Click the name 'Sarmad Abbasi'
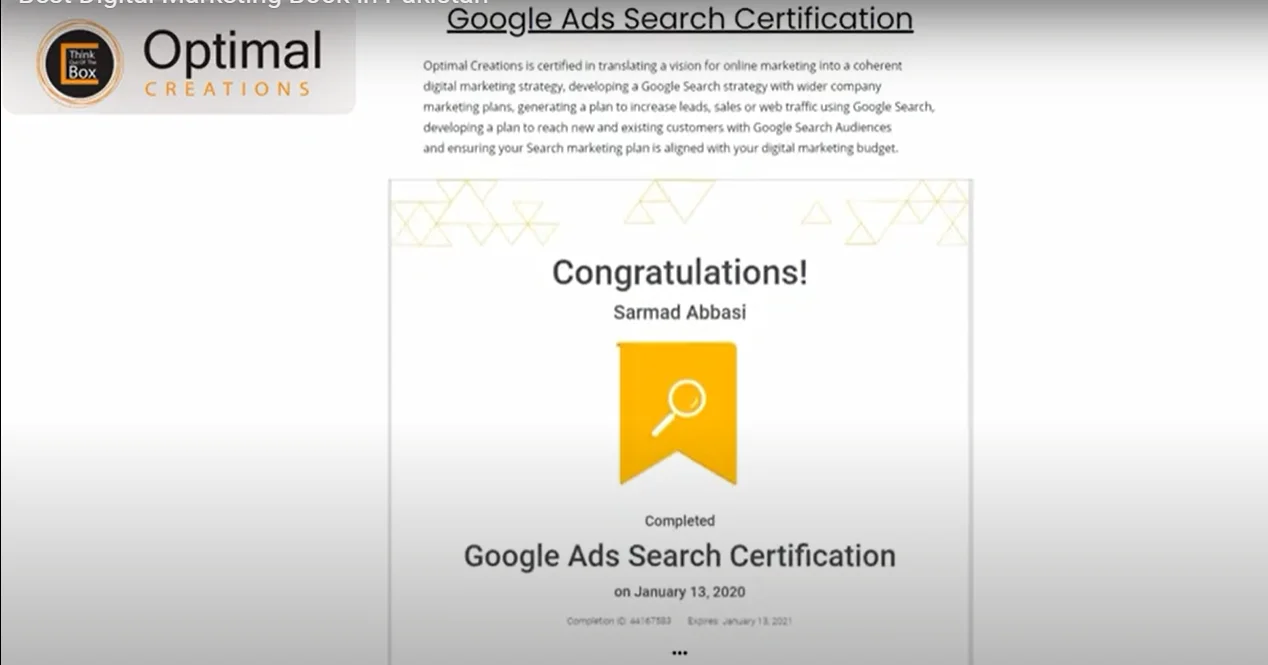This screenshot has width=1268, height=665. (679, 312)
